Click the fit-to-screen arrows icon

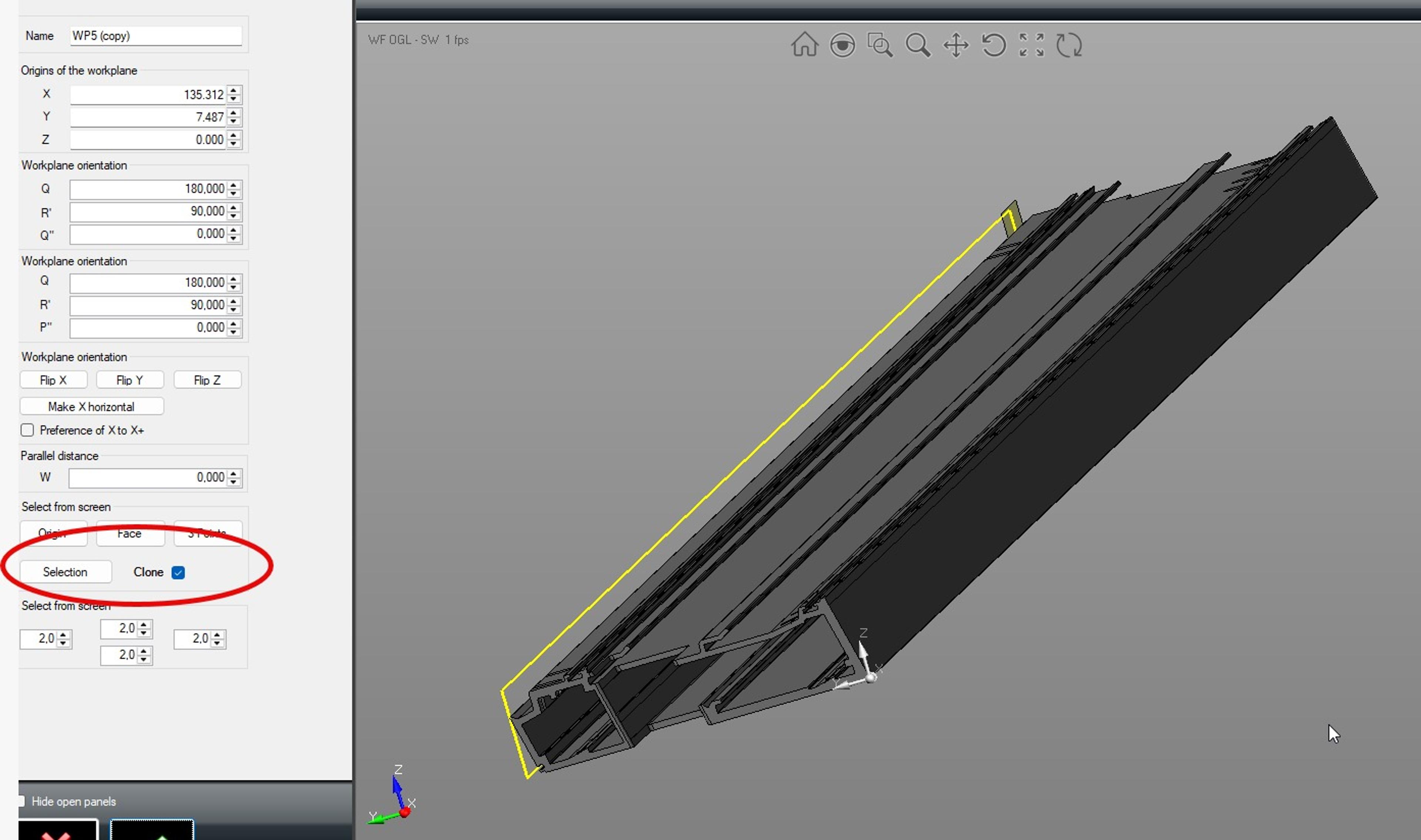tap(1031, 45)
